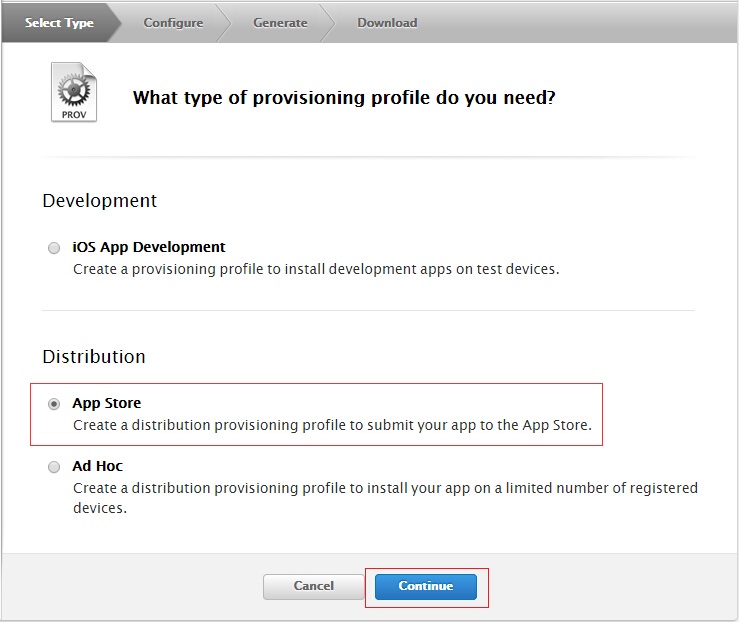The width and height of the screenshot is (739, 622).
Task: Choose the Ad Hoc radio option
Action: point(54,466)
